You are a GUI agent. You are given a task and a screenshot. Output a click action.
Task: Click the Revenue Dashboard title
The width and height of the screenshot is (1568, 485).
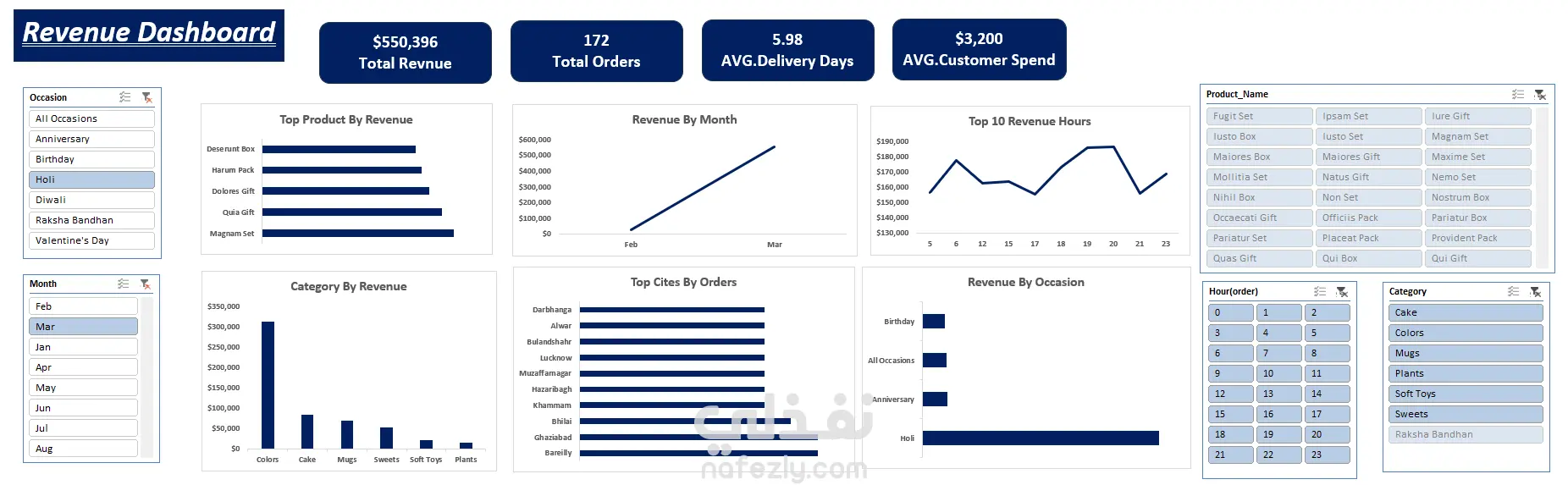coord(149,35)
